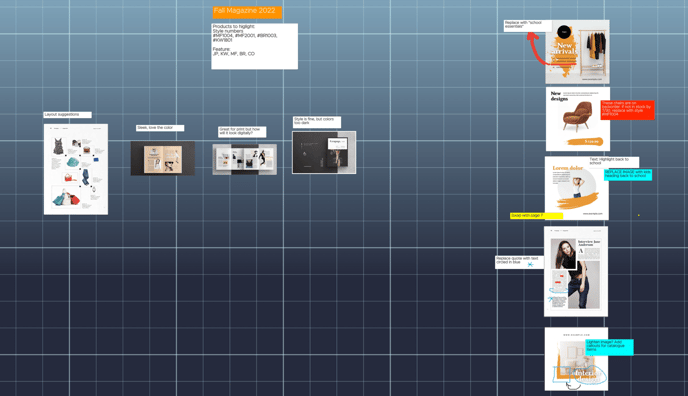Click the beige open magazine mockup image
This screenshot has height=396, width=688.
pos(163,158)
